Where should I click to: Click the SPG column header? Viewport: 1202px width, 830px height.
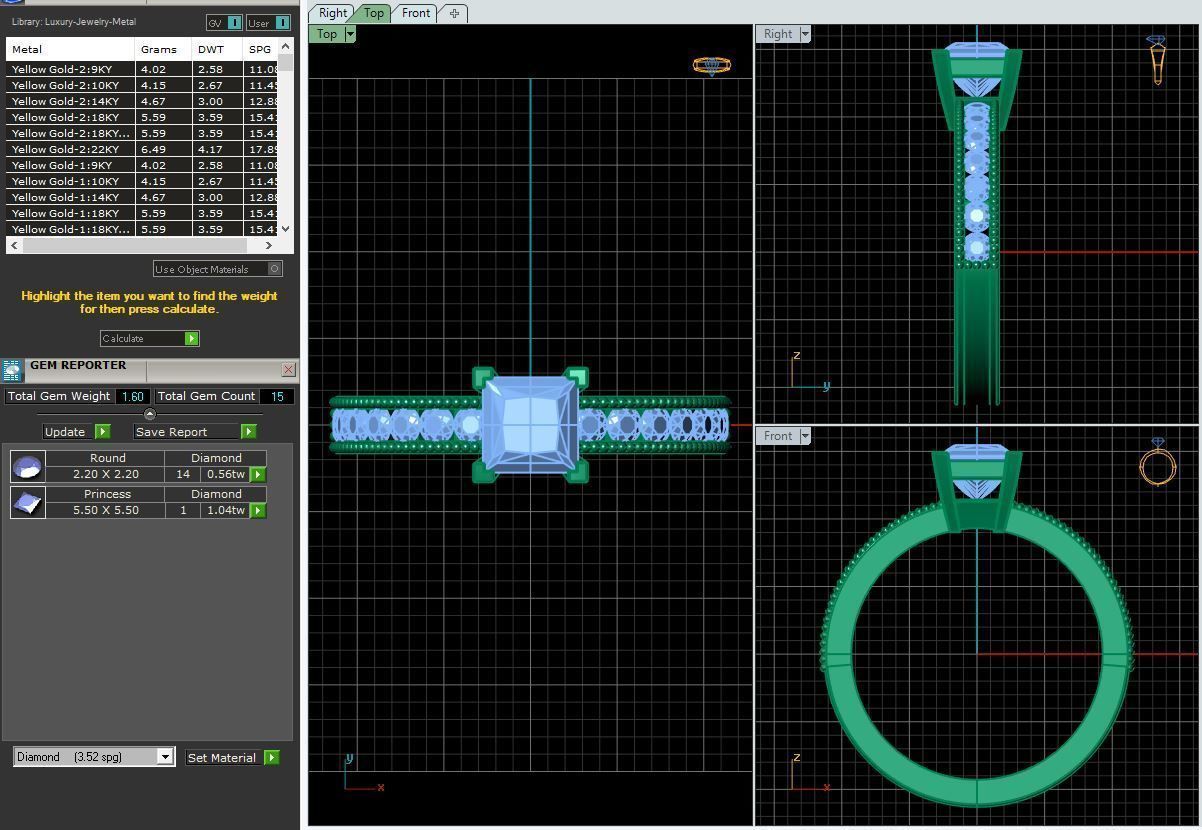point(260,49)
